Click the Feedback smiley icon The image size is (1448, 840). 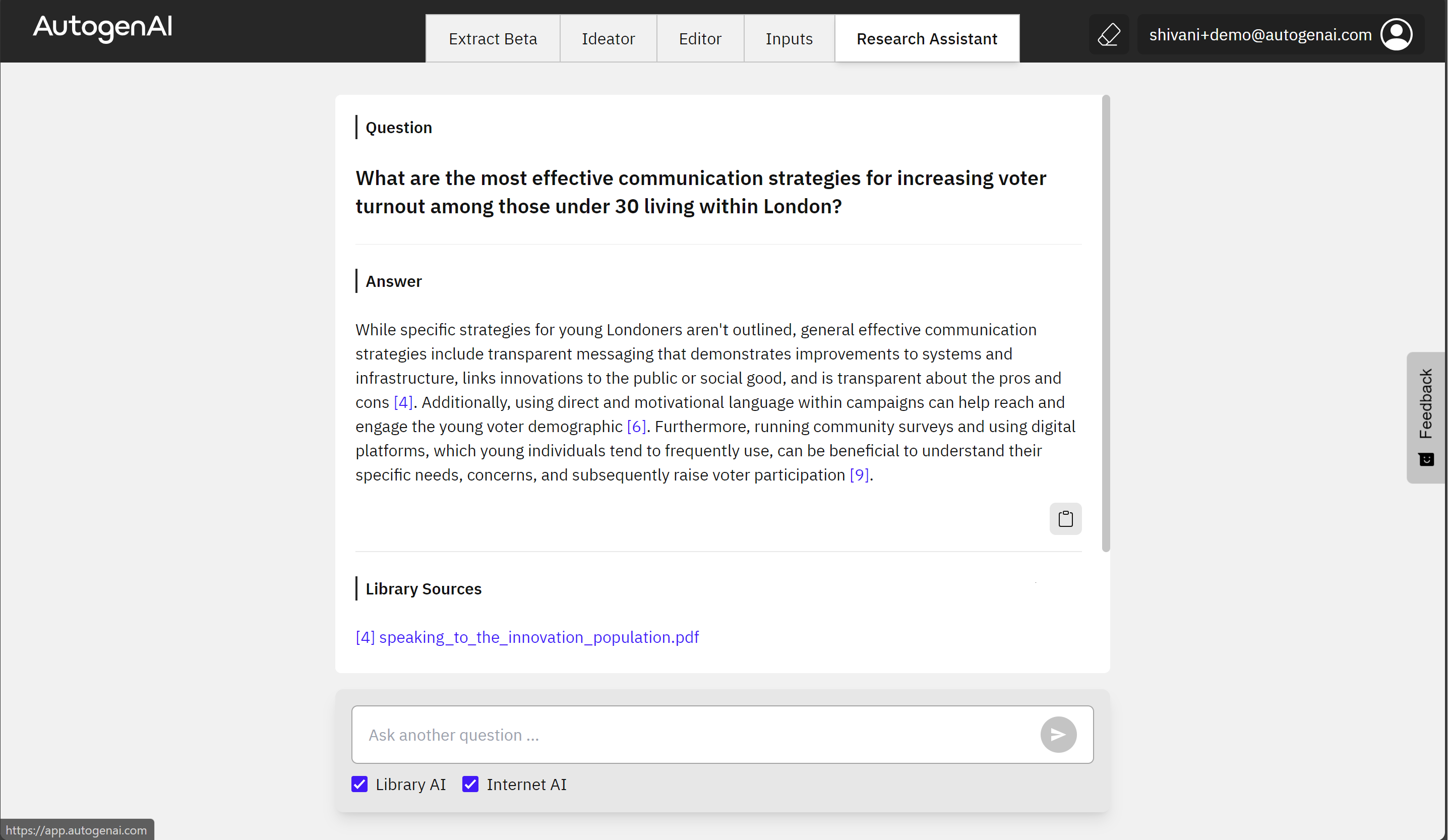pyautogui.click(x=1426, y=460)
